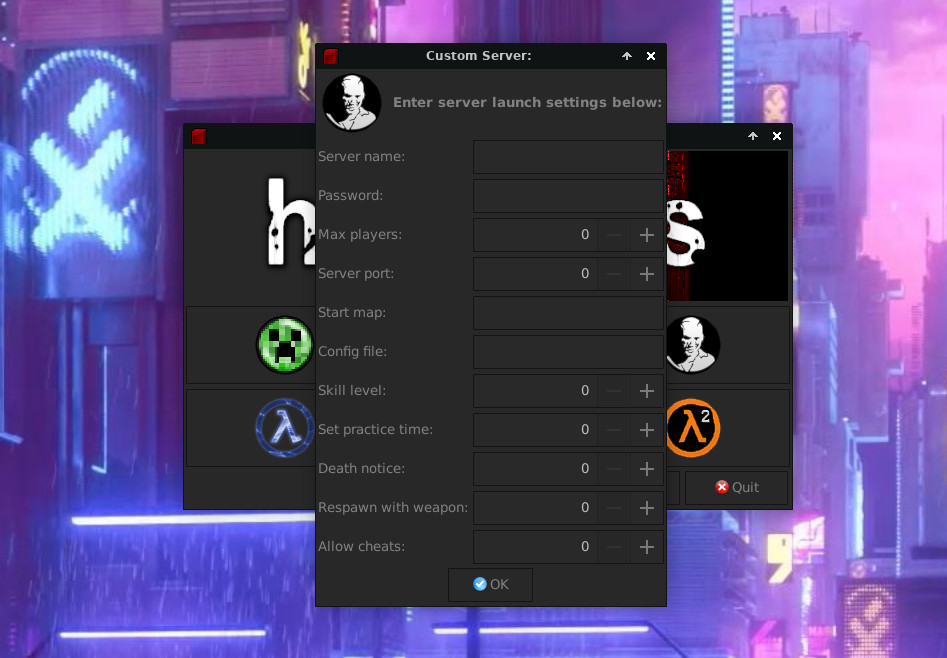This screenshot has height=658, width=947.
Task: Increase the Allow cheats value
Action: tap(646, 546)
